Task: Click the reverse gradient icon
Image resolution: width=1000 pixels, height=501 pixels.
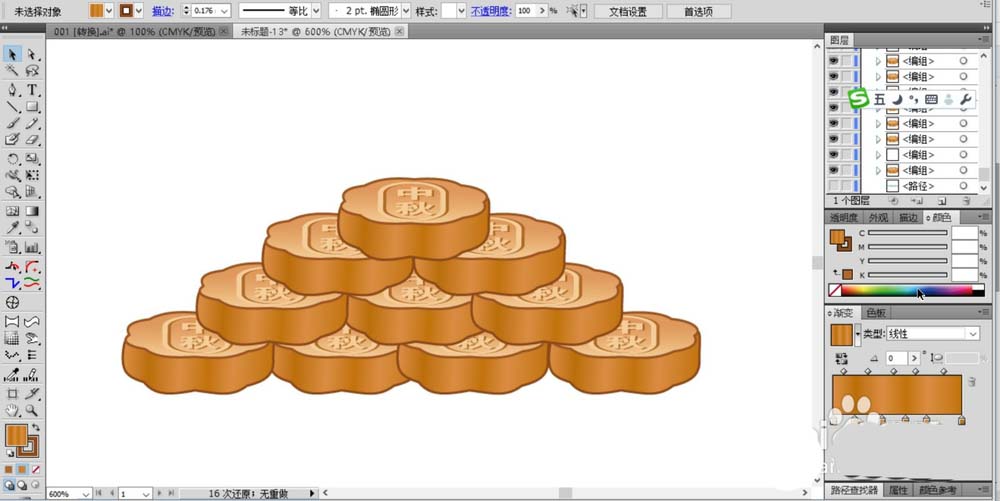Action: pos(841,358)
